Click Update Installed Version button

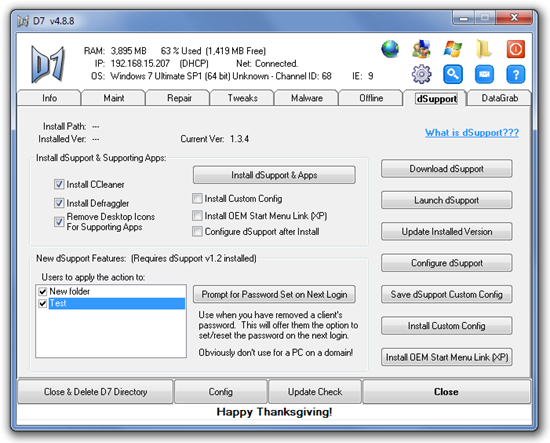coord(447,231)
